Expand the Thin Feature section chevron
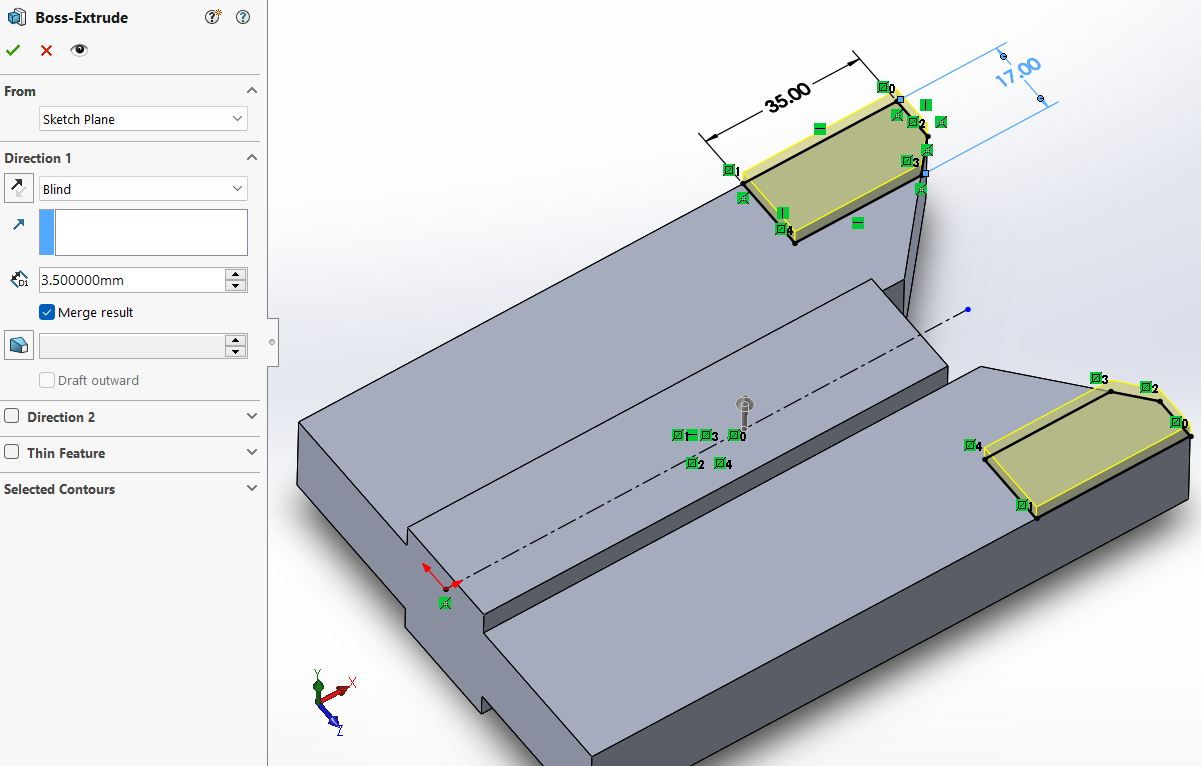 (x=252, y=452)
